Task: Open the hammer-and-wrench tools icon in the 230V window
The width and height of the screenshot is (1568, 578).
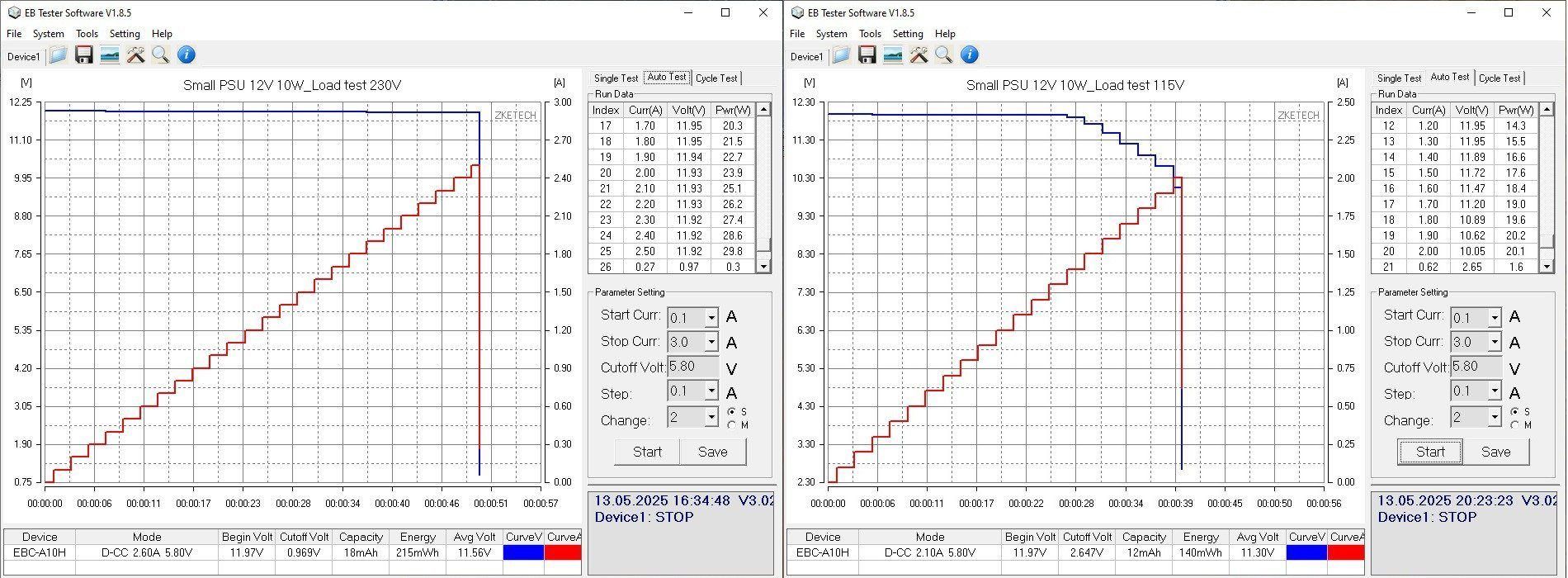Action: [x=135, y=55]
